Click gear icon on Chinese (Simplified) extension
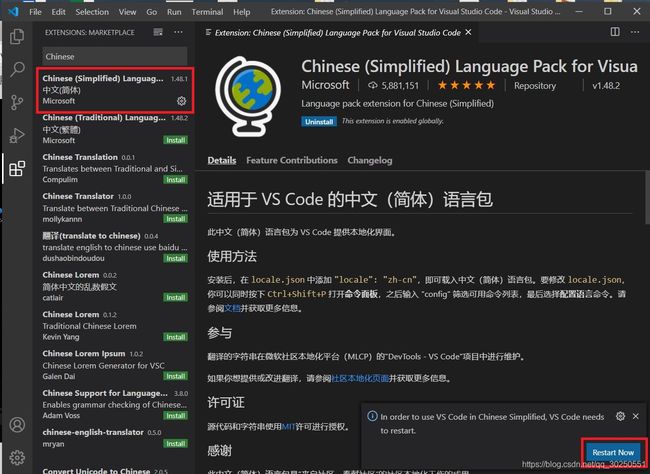 tap(182, 101)
